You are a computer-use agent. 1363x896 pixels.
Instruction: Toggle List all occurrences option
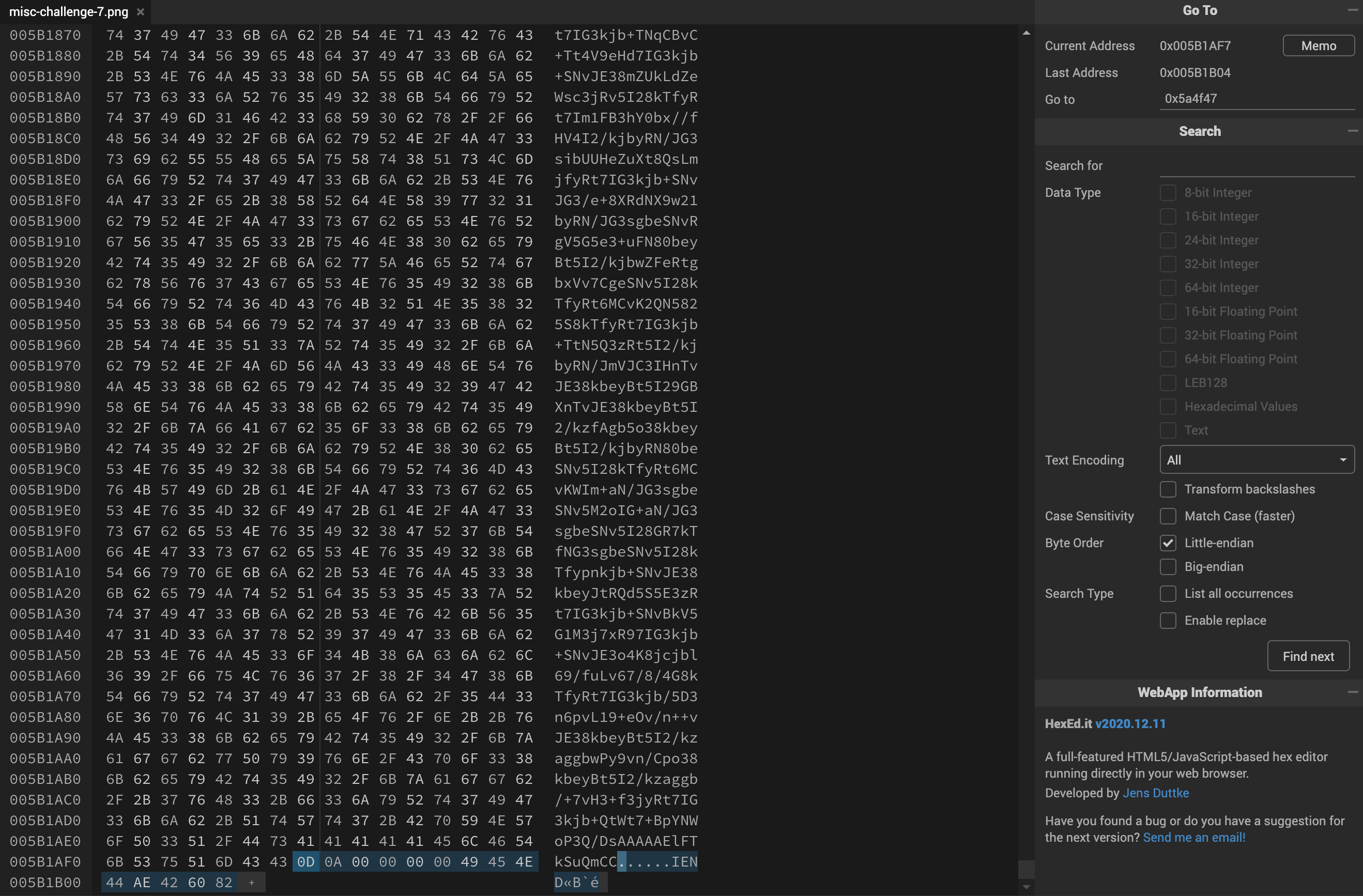pyautogui.click(x=1168, y=594)
